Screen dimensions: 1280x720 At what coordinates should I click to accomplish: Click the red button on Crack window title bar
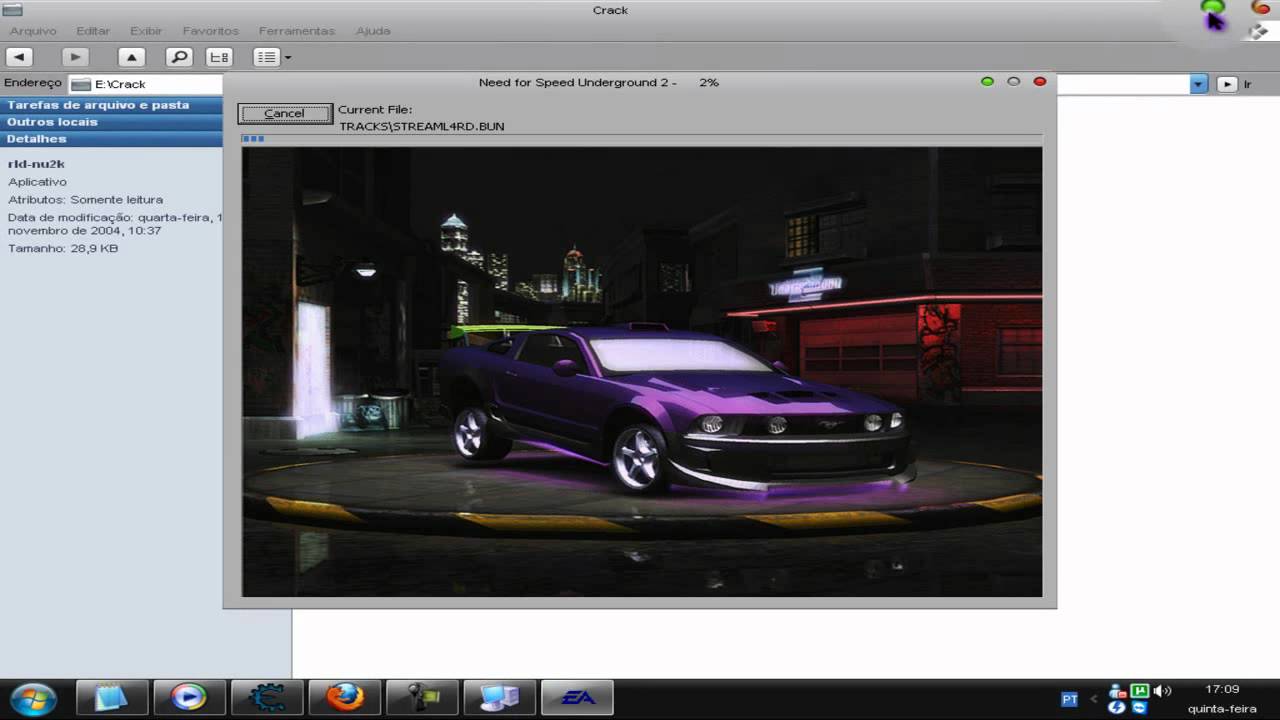tap(1261, 7)
